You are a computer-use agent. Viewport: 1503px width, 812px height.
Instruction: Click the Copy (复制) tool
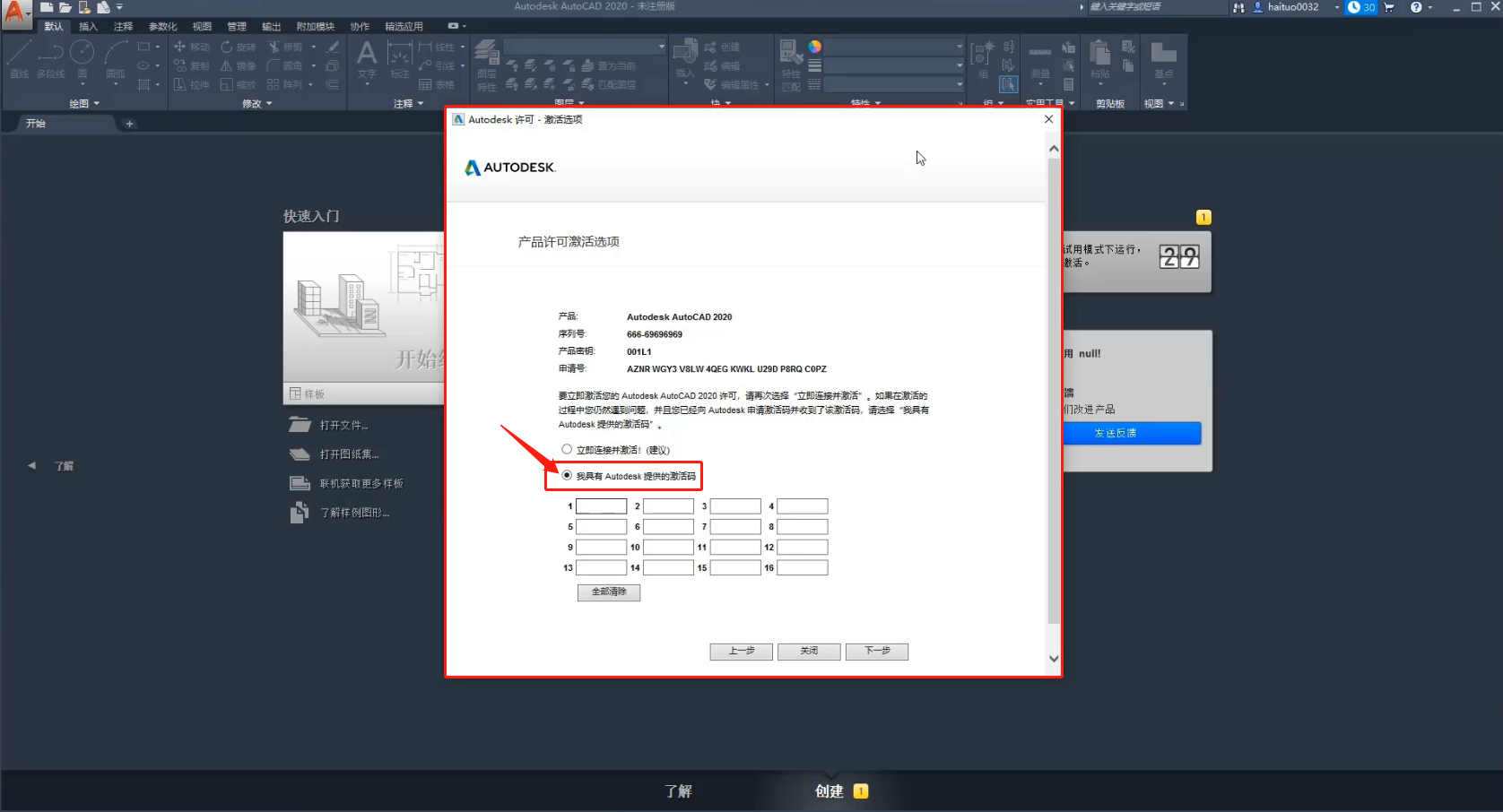pyautogui.click(x=191, y=65)
